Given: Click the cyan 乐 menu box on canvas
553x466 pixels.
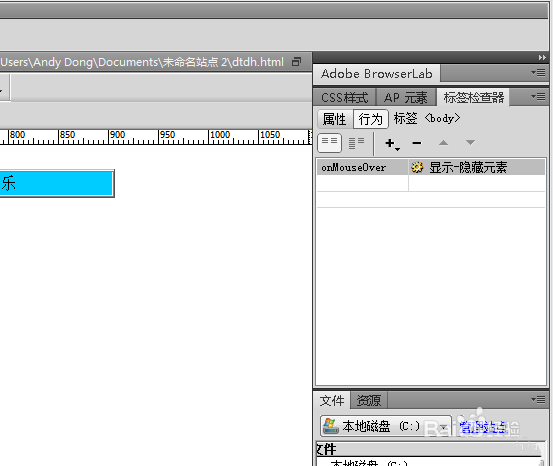Looking at the screenshot, I should click(56, 183).
